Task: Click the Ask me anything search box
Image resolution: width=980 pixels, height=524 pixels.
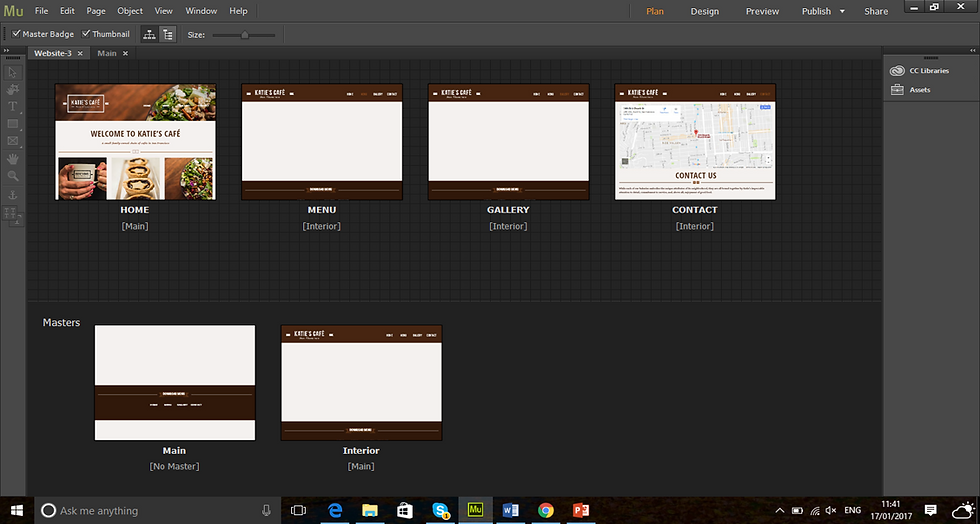Action: pyautogui.click(x=157, y=510)
